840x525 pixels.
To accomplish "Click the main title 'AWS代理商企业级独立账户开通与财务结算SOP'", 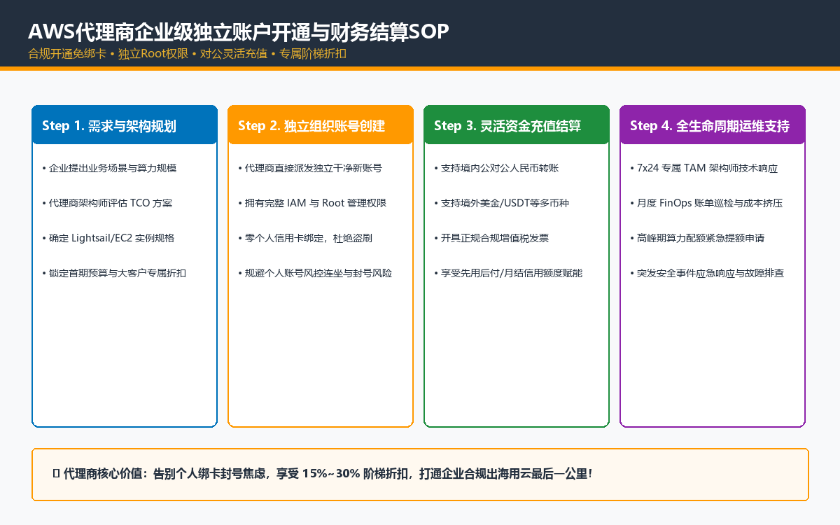I will click(238, 32).
